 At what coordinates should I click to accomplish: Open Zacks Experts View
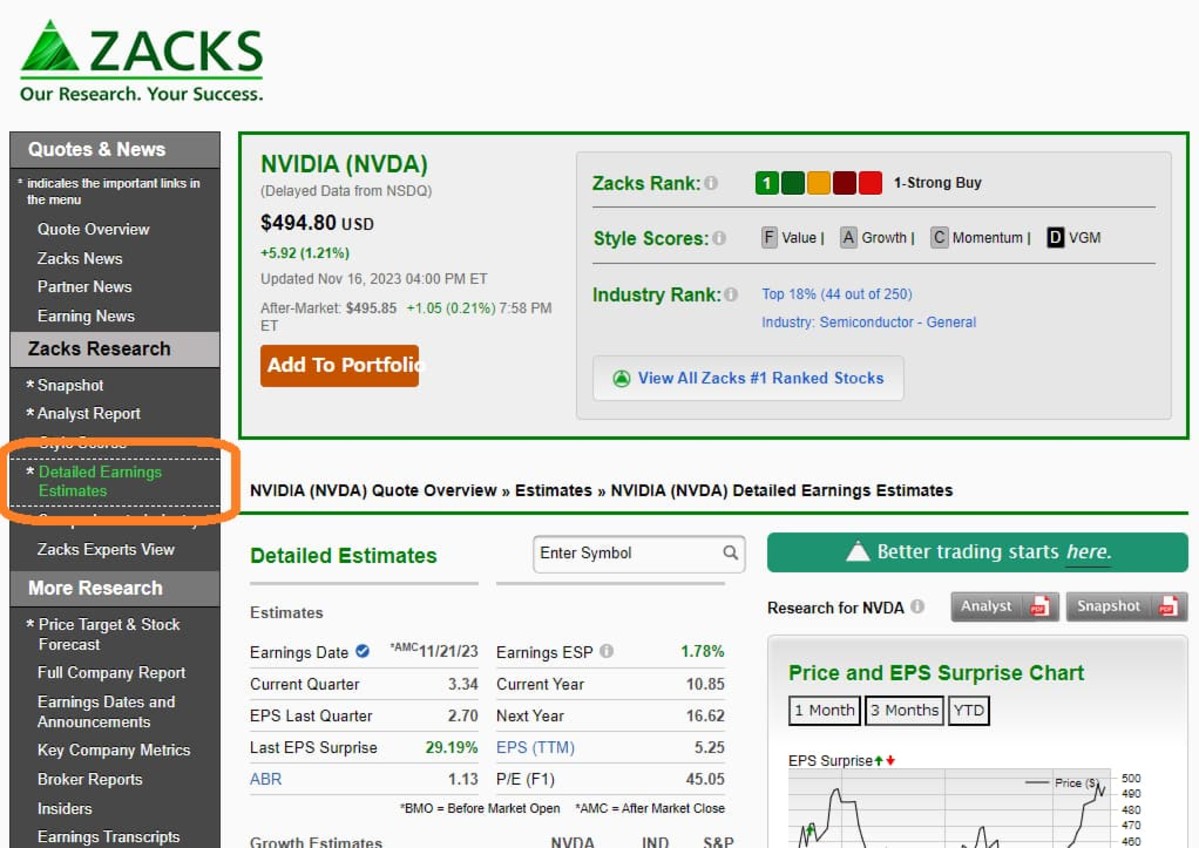pyautogui.click(x=106, y=550)
